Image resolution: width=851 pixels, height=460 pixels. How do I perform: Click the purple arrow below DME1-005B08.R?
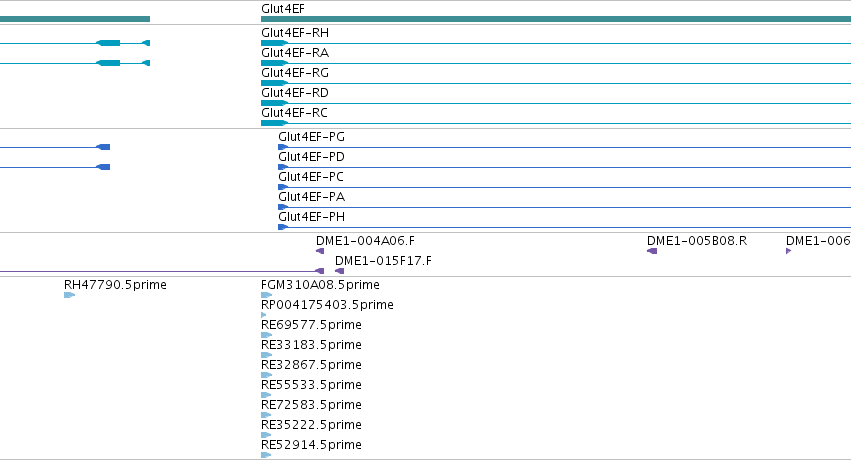[x=652, y=251]
